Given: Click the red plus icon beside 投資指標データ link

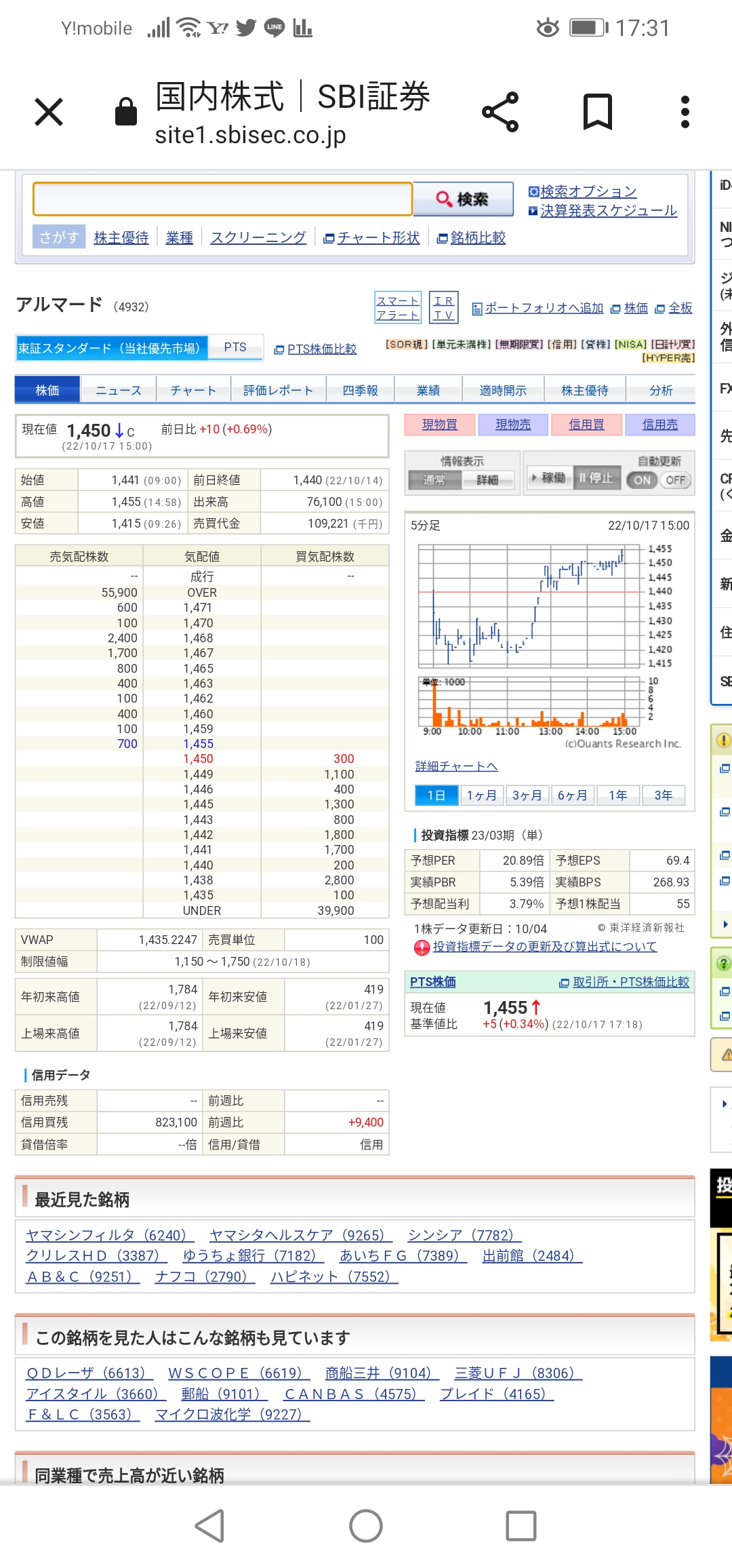Looking at the screenshot, I should point(422,947).
